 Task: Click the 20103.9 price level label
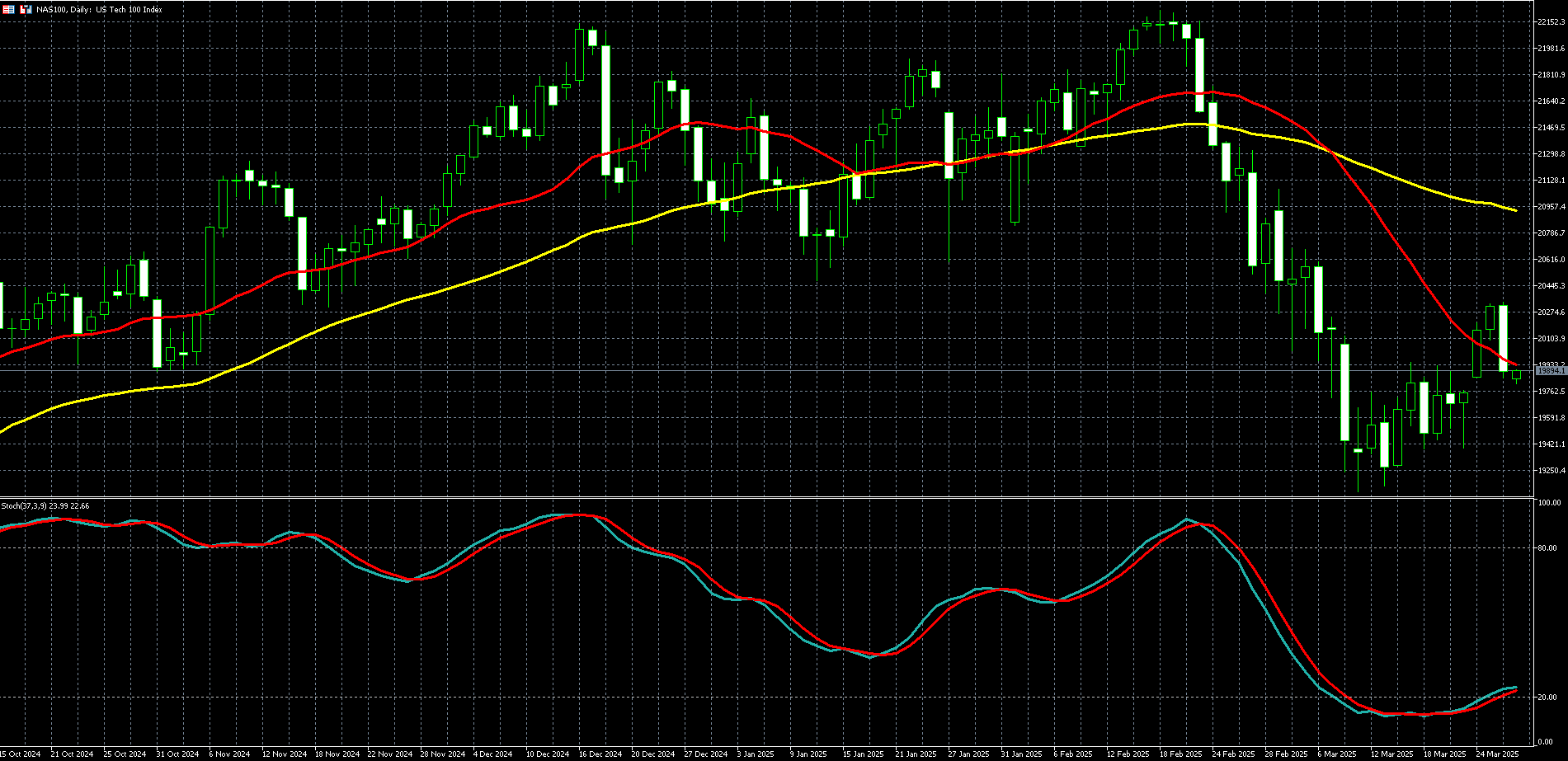point(1551,339)
